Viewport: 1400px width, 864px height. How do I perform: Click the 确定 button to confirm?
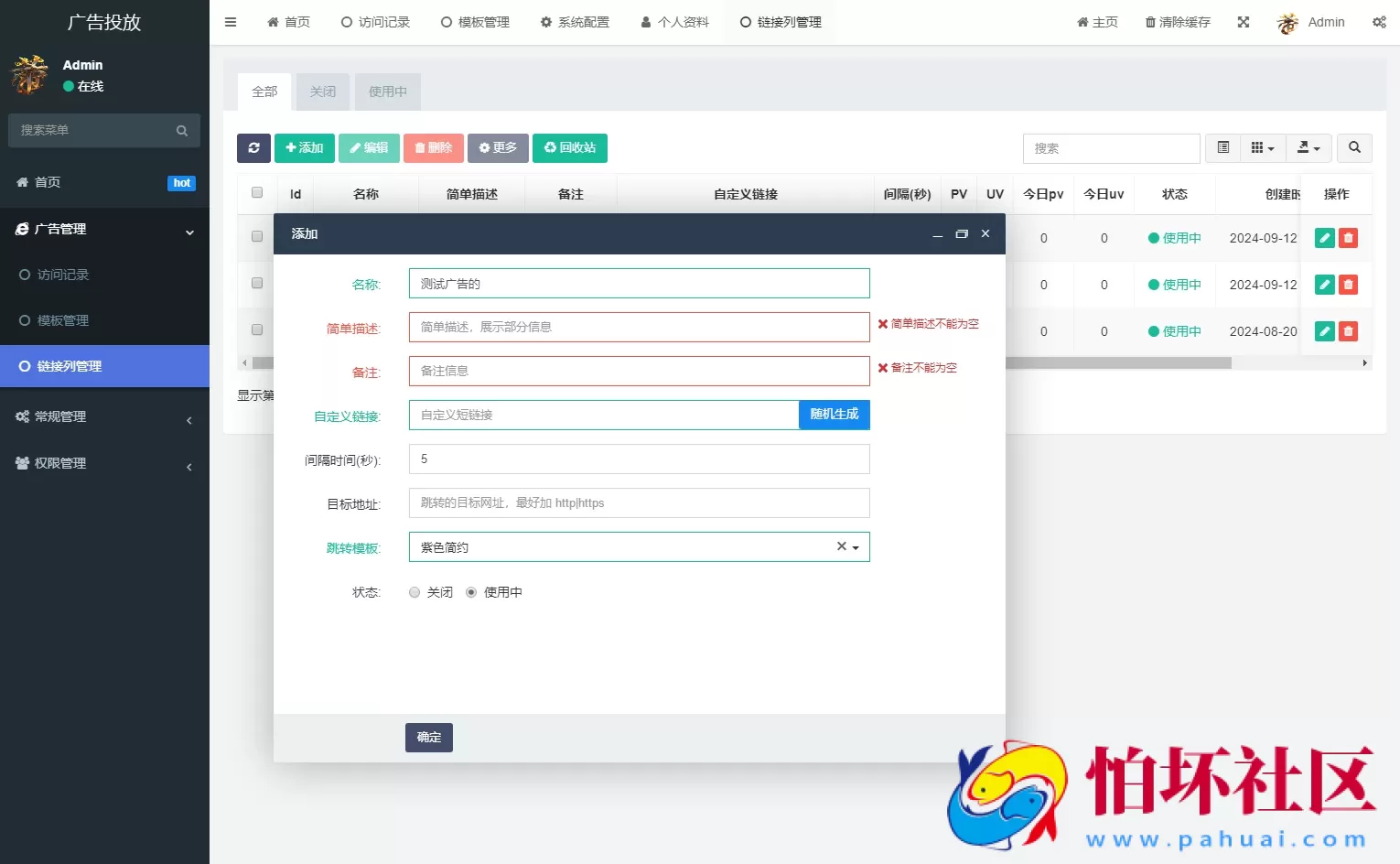[x=428, y=737]
